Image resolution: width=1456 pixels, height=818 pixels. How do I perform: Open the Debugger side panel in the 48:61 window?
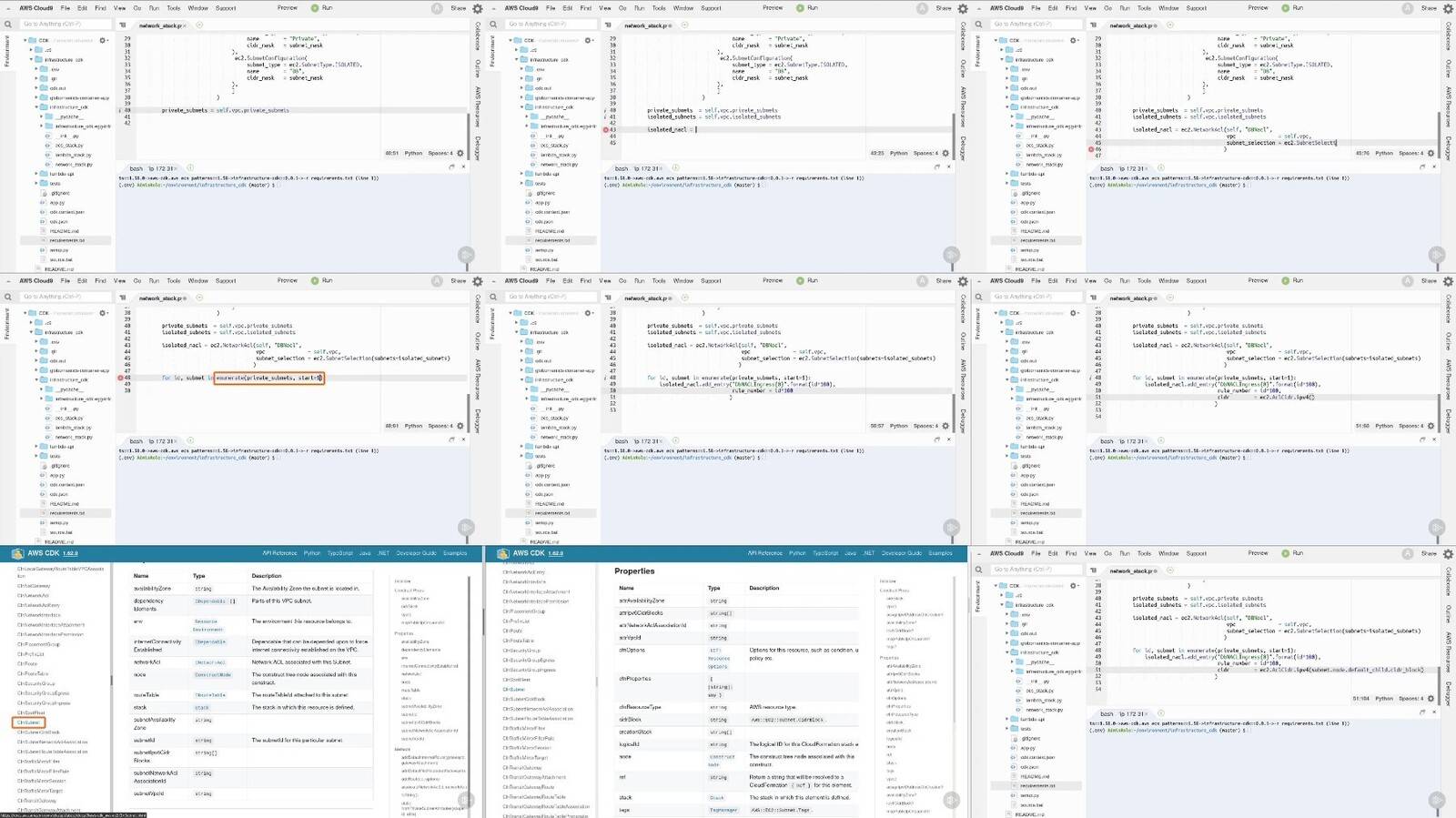point(478,421)
